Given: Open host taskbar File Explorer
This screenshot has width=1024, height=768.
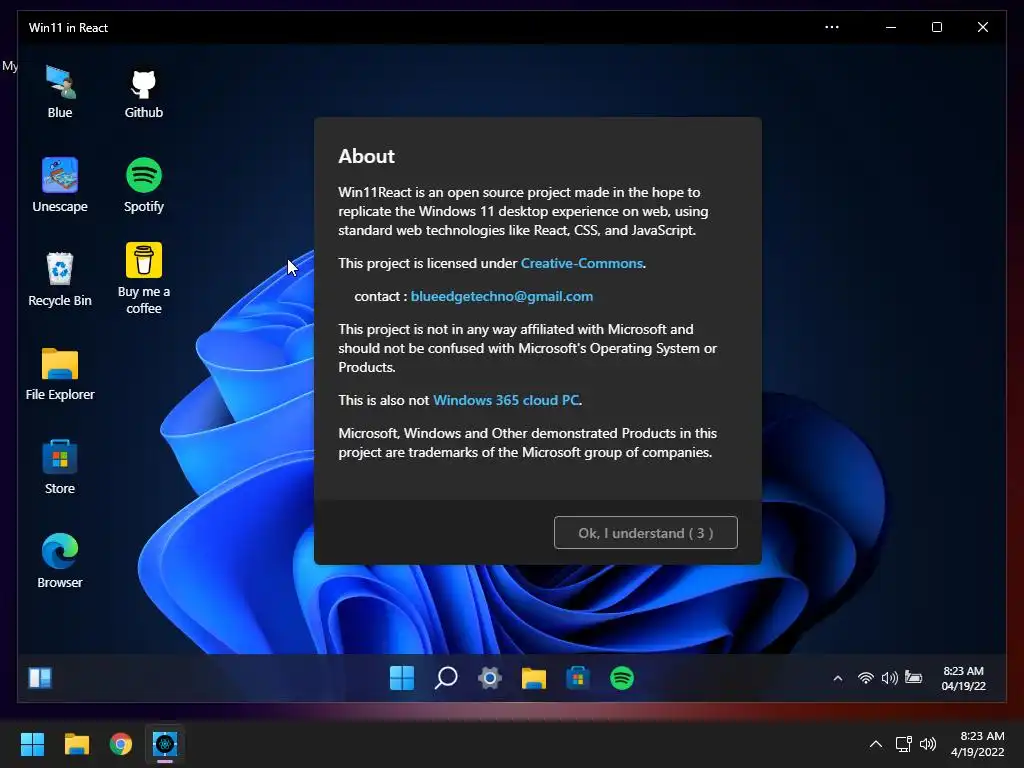Looking at the screenshot, I should (x=76, y=744).
